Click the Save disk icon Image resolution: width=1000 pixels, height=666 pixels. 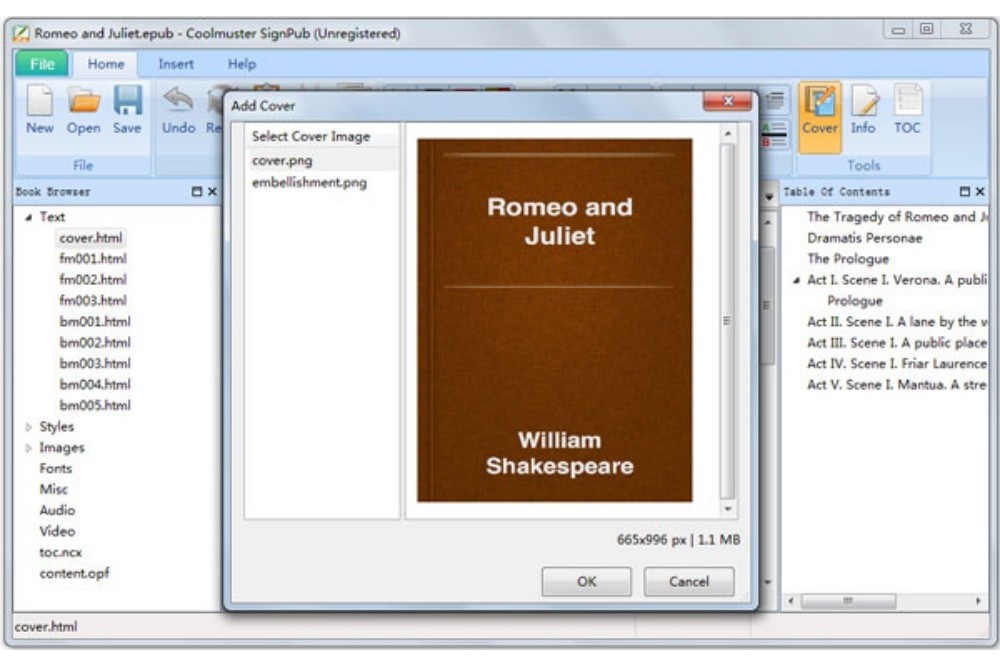127,102
